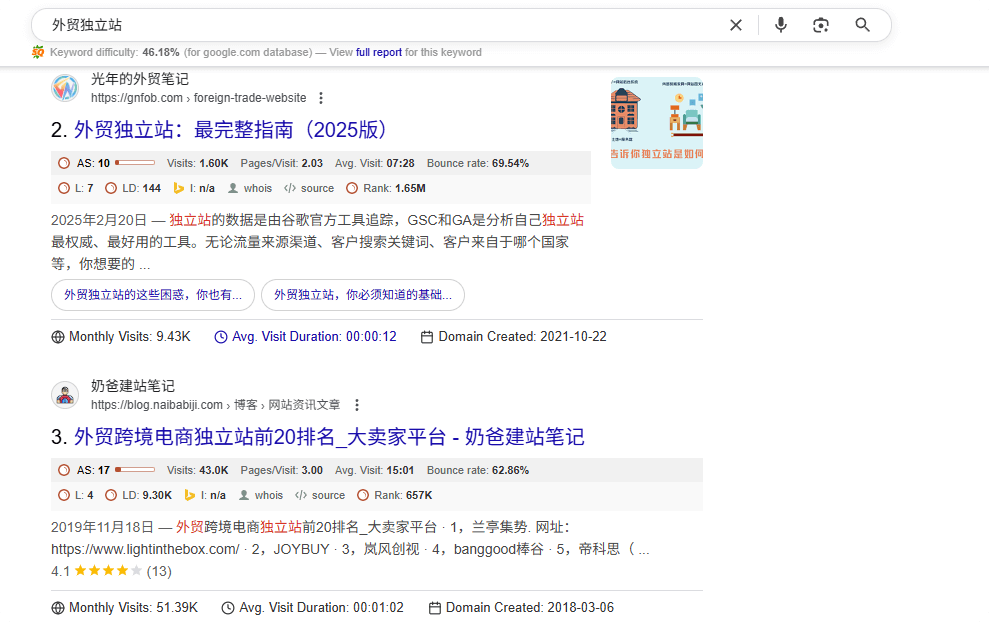Start voice search with the microphone icon
This screenshot has width=989, height=622.
pos(781,25)
